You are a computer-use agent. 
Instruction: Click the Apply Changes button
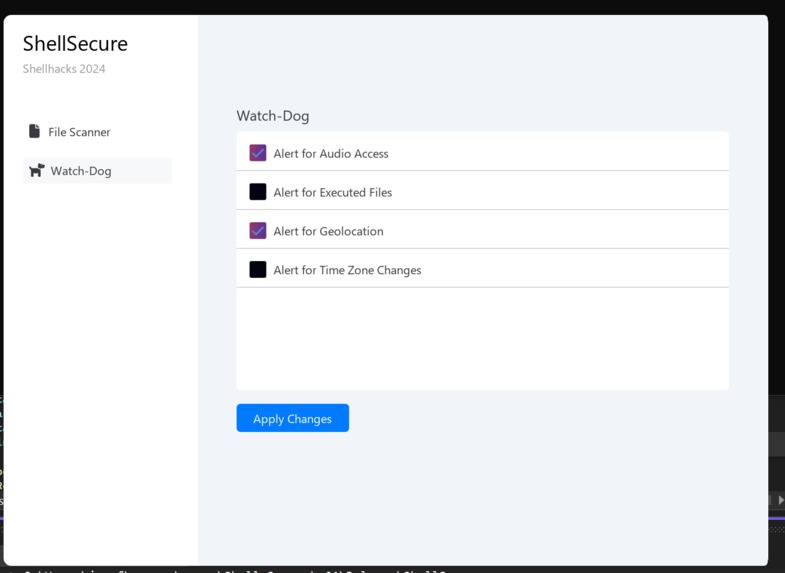pyautogui.click(x=292, y=418)
